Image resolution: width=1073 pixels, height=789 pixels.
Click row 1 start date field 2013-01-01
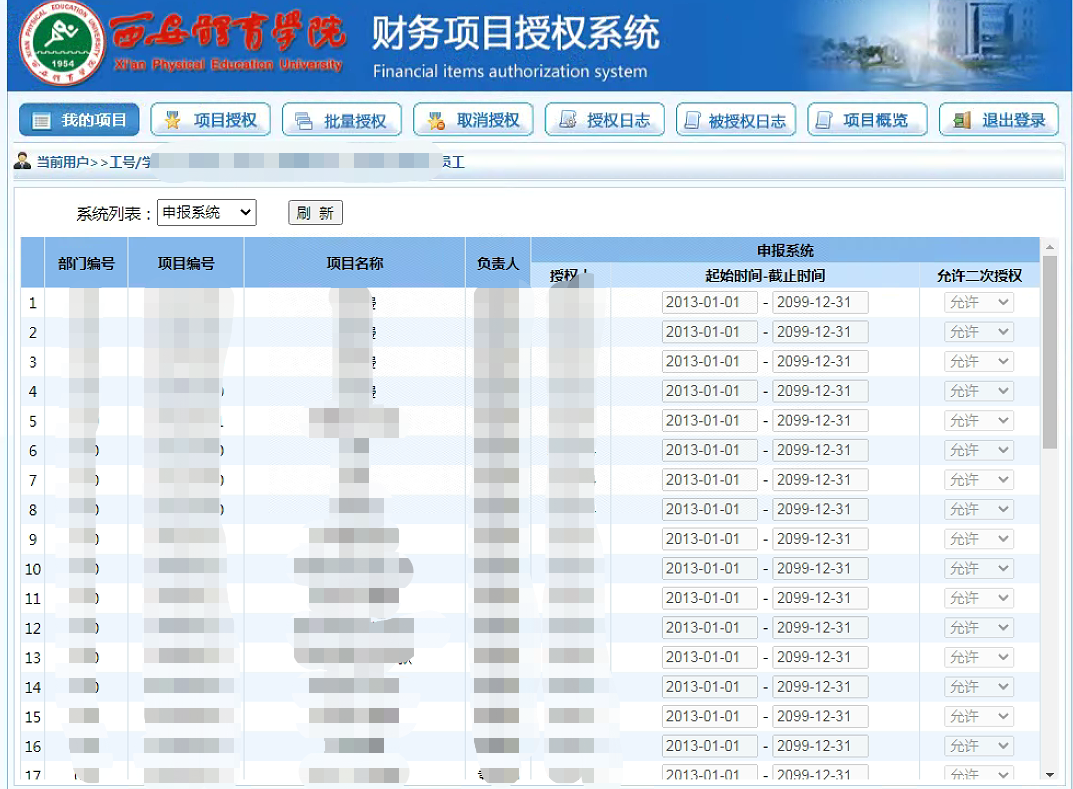(x=709, y=303)
